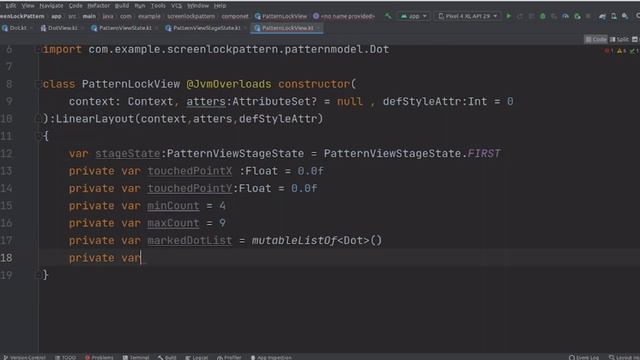Place cursor after 'private var' on line 18

pyautogui.click(x=141, y=258)
